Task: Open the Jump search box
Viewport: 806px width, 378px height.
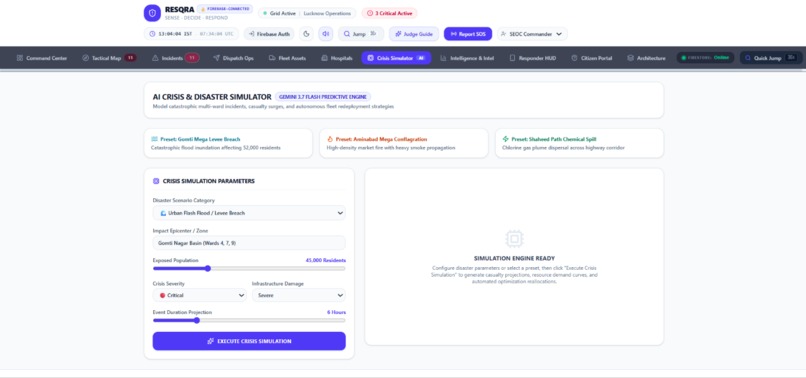Action: (361, 34)
